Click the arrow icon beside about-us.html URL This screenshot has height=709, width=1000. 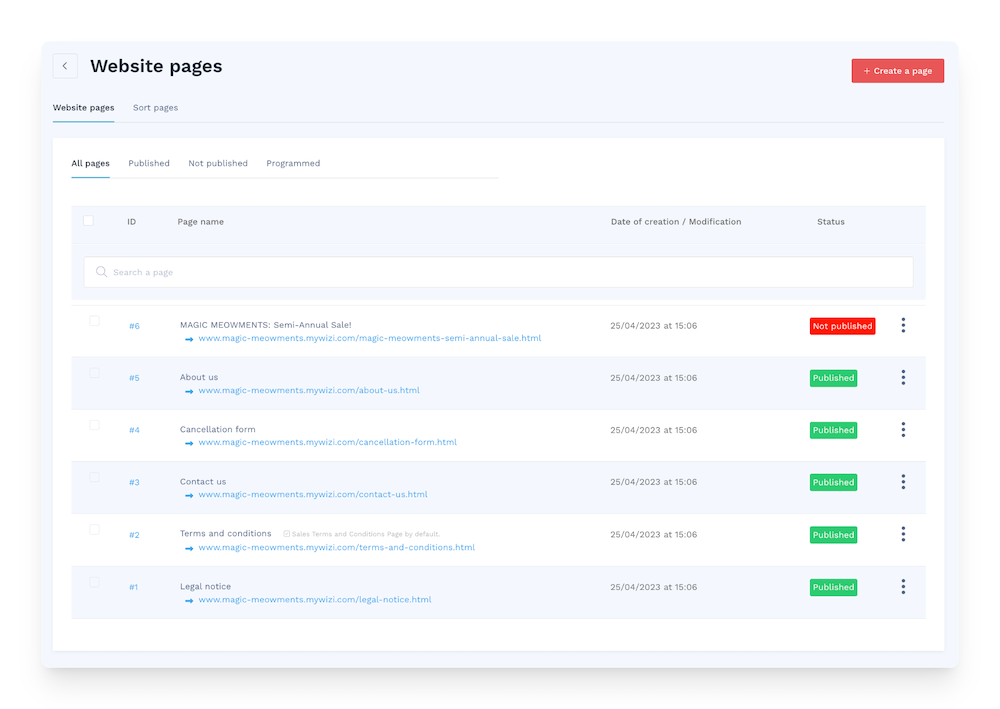(x=189, y=391)
